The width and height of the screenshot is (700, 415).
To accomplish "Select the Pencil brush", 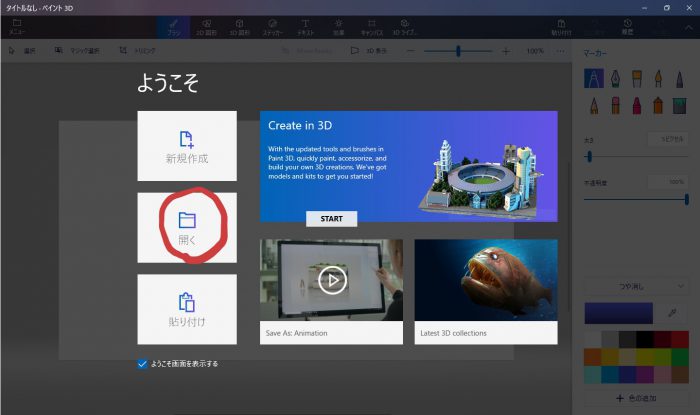I will pyautogui.click(x=594, y=106).
